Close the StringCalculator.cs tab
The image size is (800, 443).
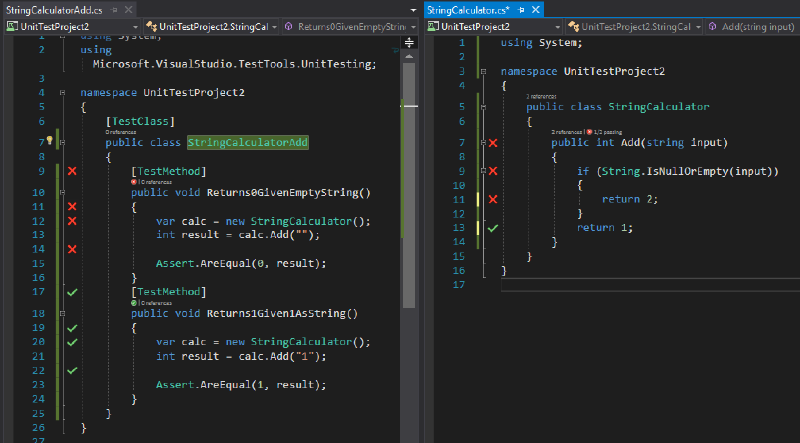[536, 10]
